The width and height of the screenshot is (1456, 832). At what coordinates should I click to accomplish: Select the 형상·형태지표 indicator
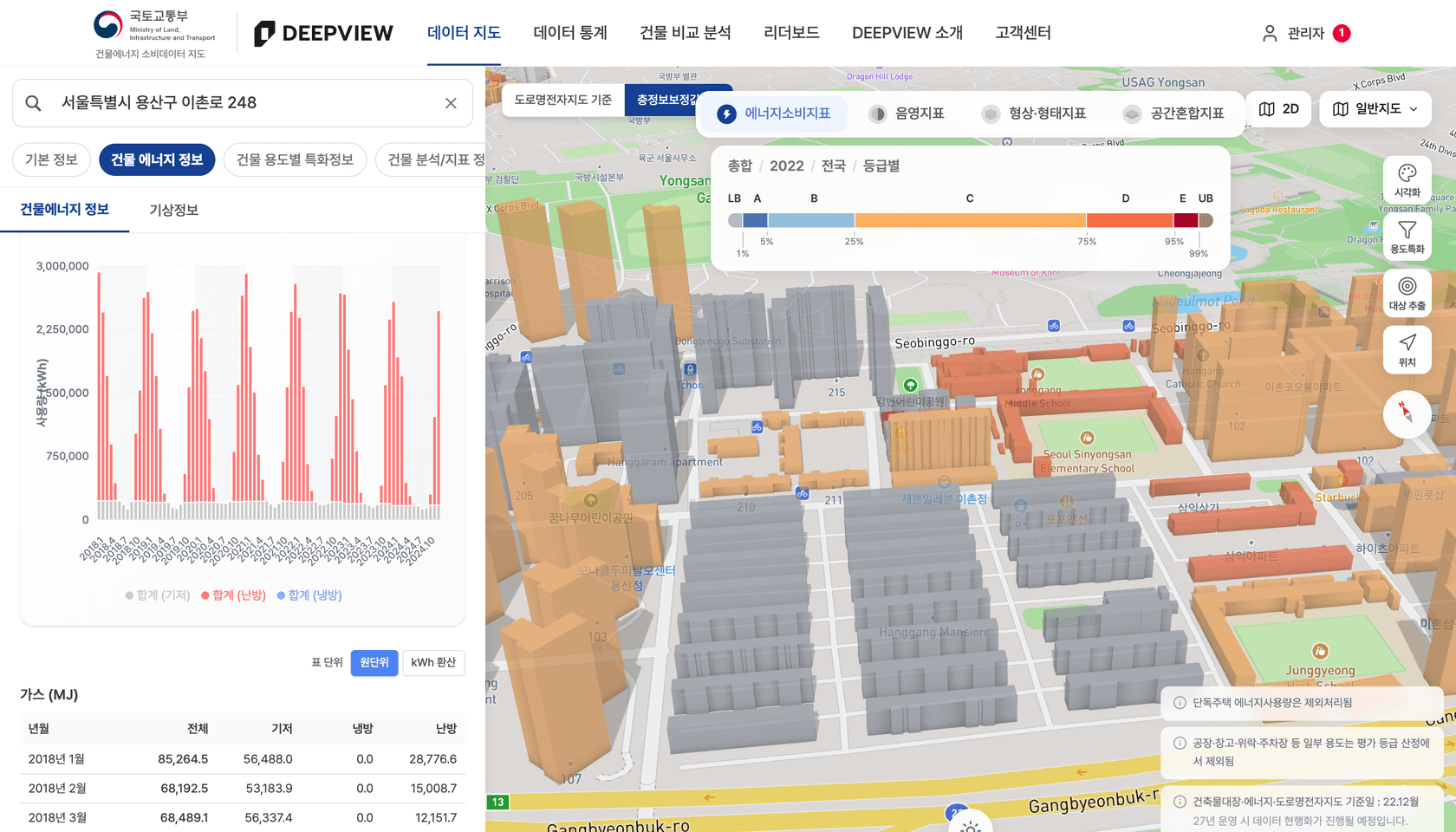[x=1034, y=114]
